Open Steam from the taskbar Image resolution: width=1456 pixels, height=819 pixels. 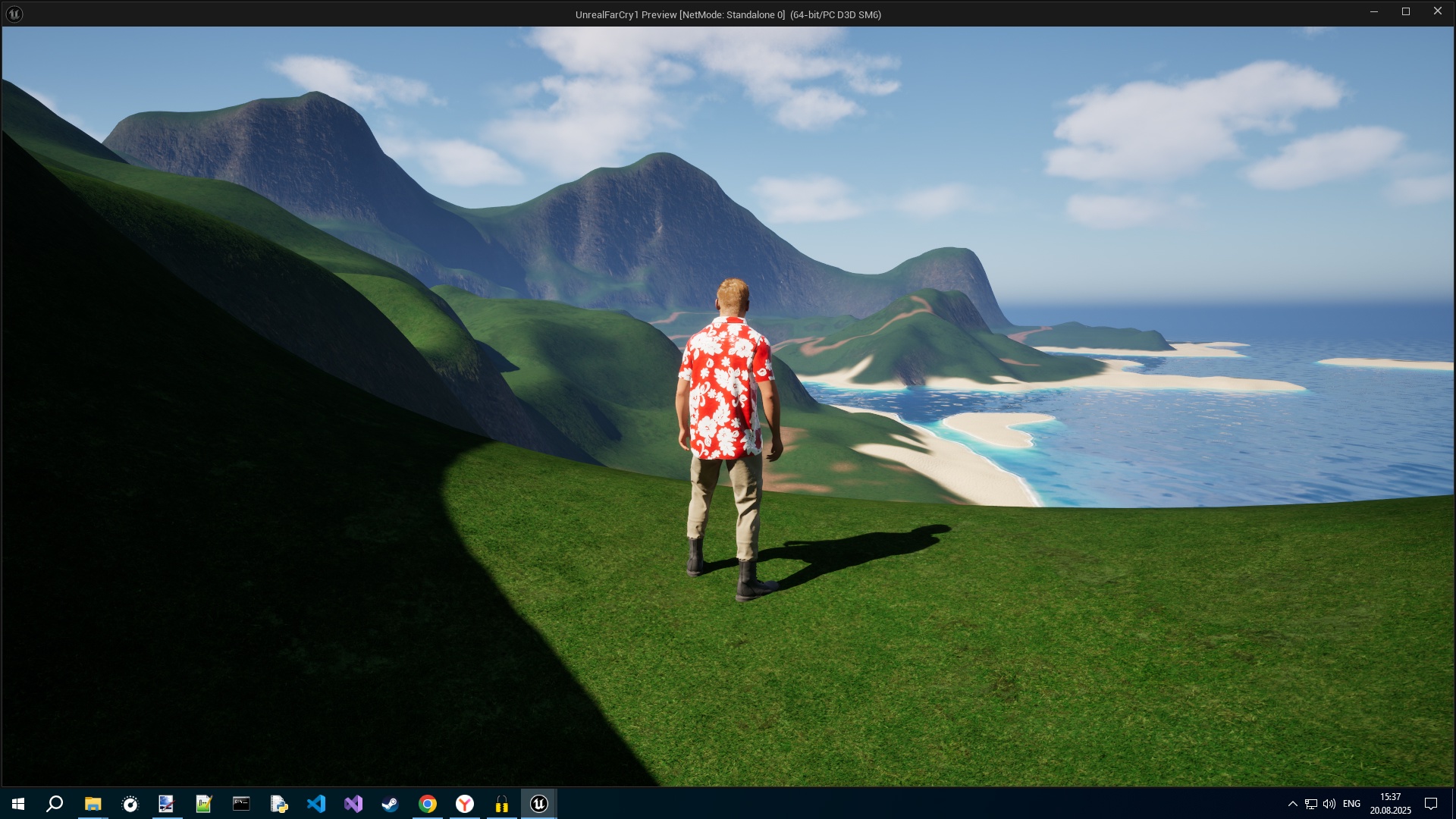pyautogui.click(x=390, y=804)
